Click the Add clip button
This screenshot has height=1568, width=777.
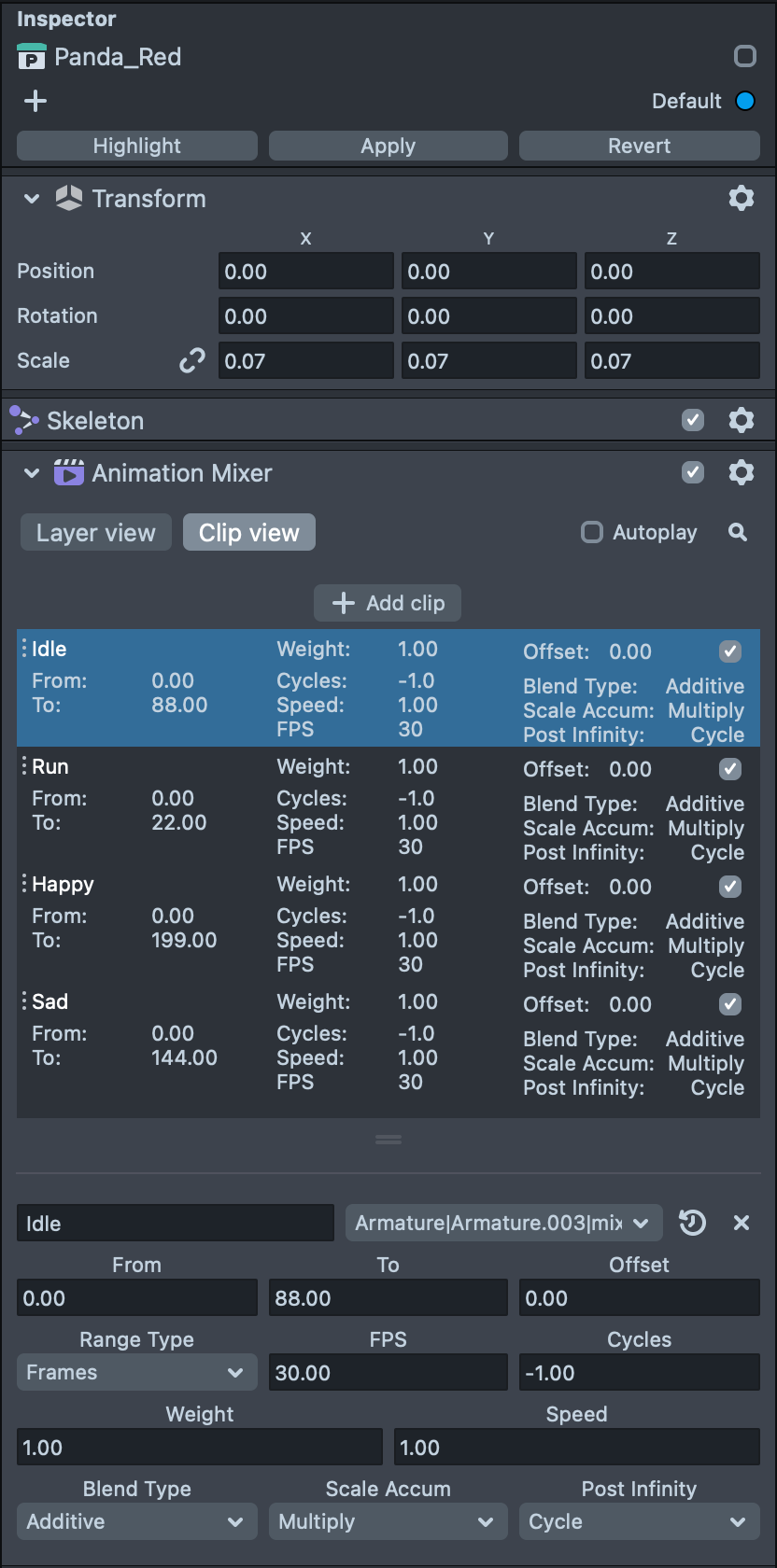388,603
